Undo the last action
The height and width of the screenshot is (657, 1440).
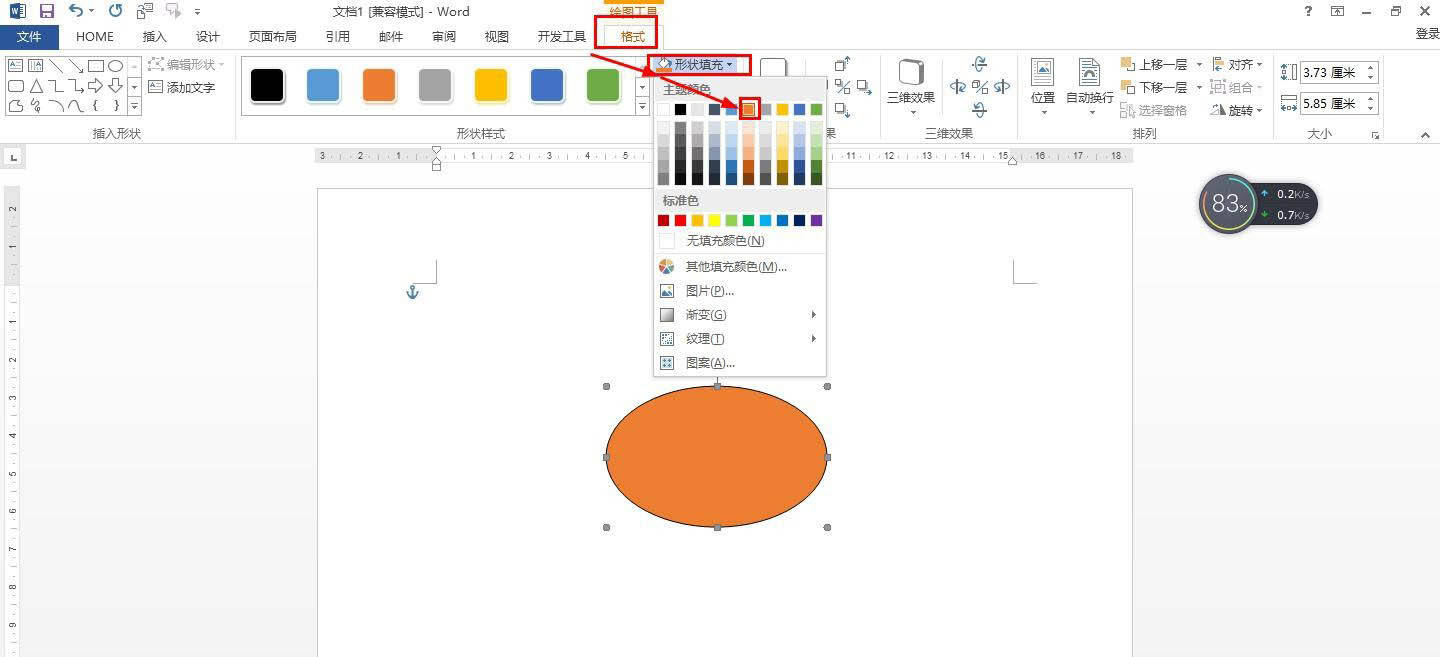[x=76, y=12]
